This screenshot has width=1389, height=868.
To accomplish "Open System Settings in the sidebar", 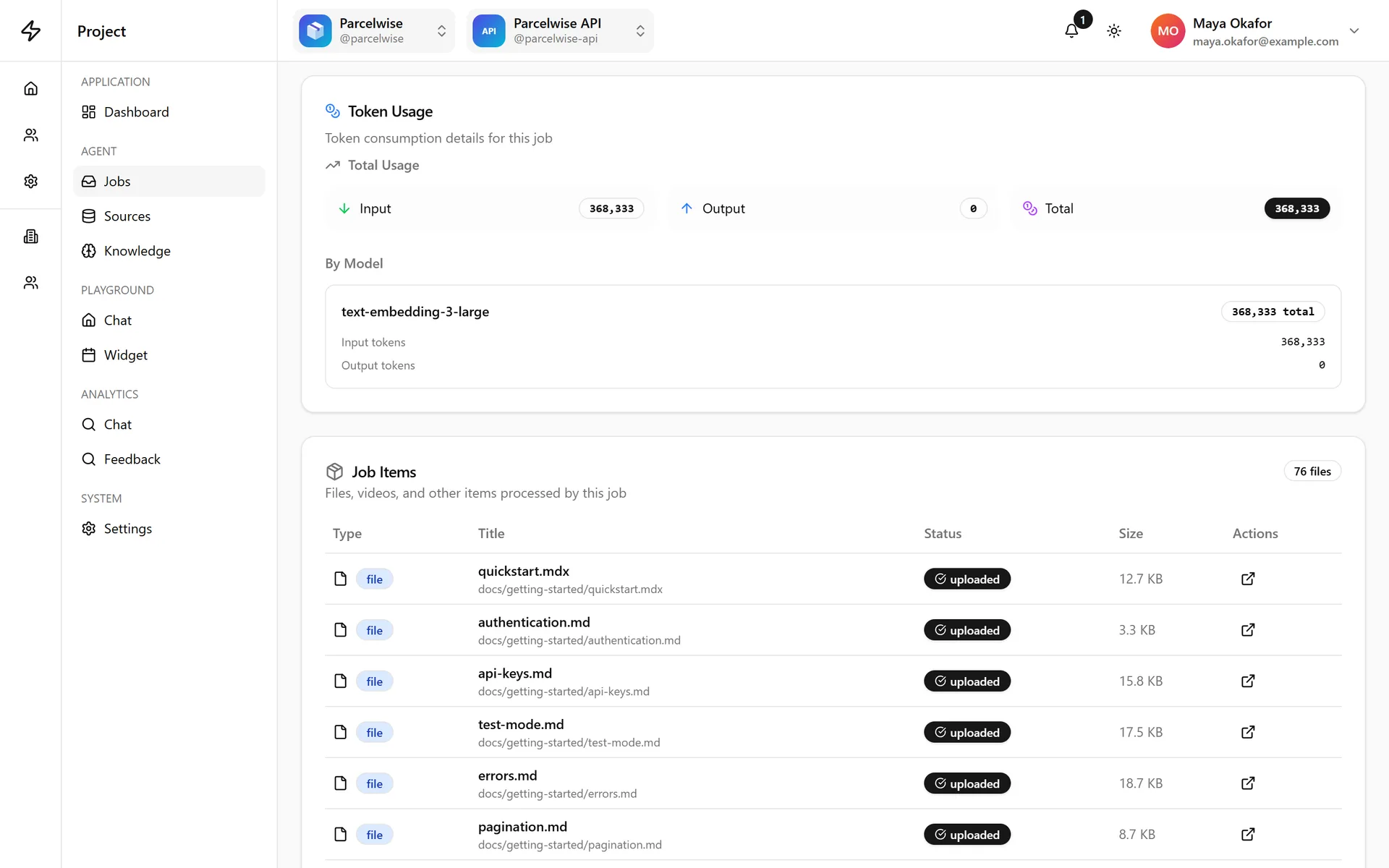I will pos(169,529).
